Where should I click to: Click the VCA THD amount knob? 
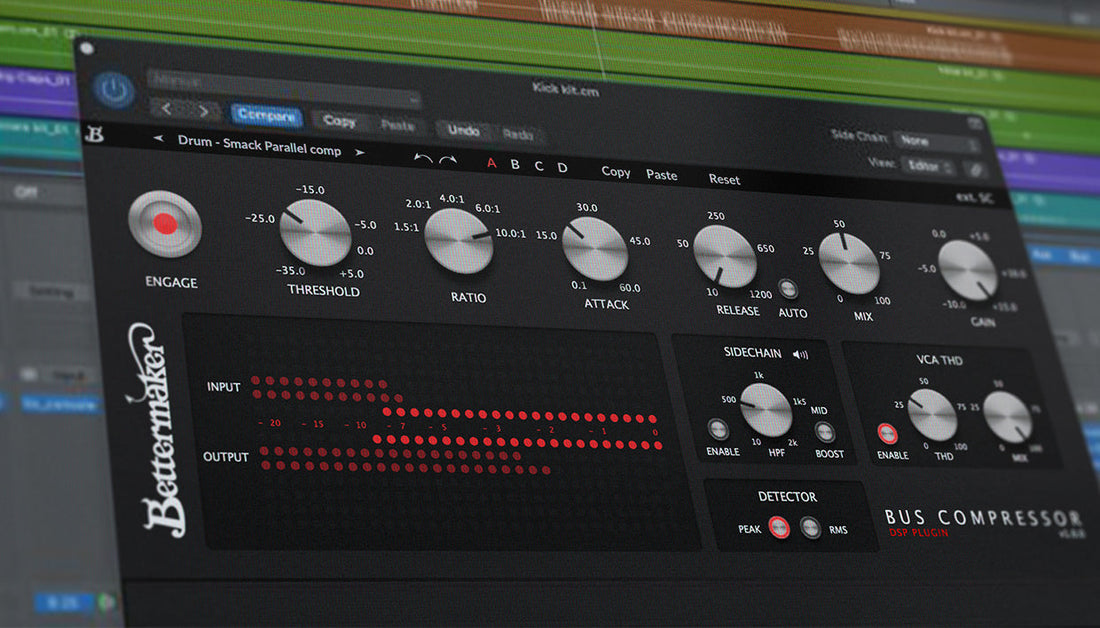tap(932, 415)
